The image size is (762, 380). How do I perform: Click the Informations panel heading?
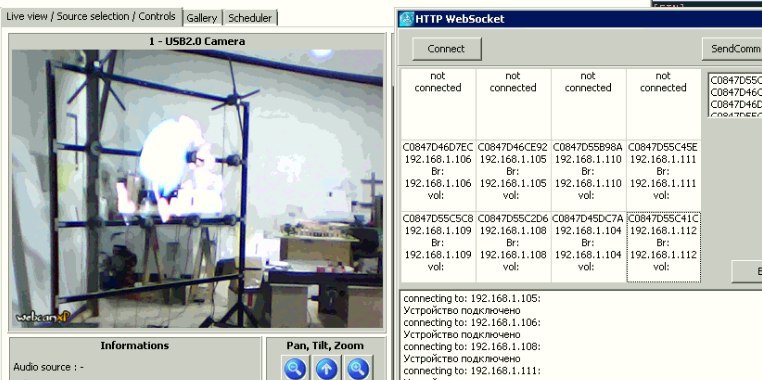coord(135,345)
